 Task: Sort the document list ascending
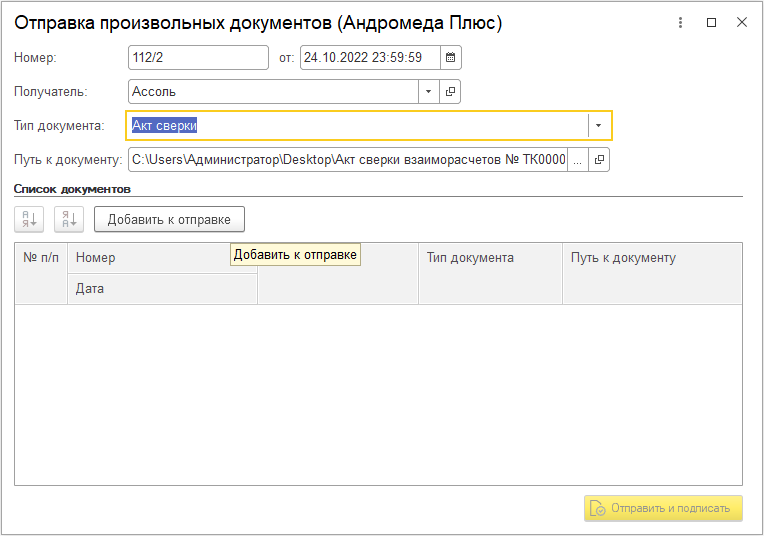click(x=29, y=219)
